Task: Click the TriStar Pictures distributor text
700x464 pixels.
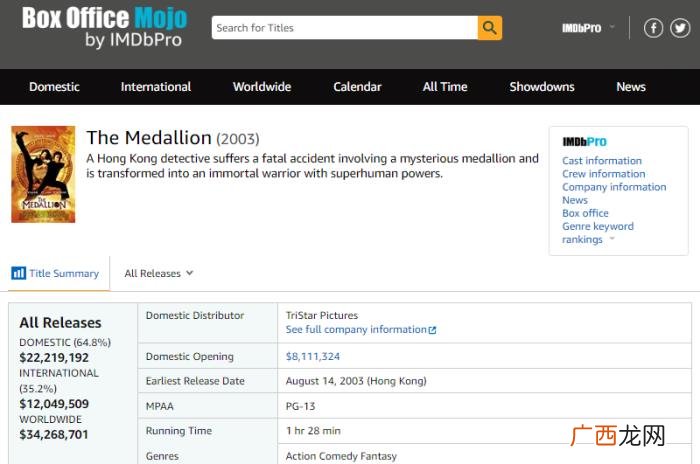Action: 322,315
